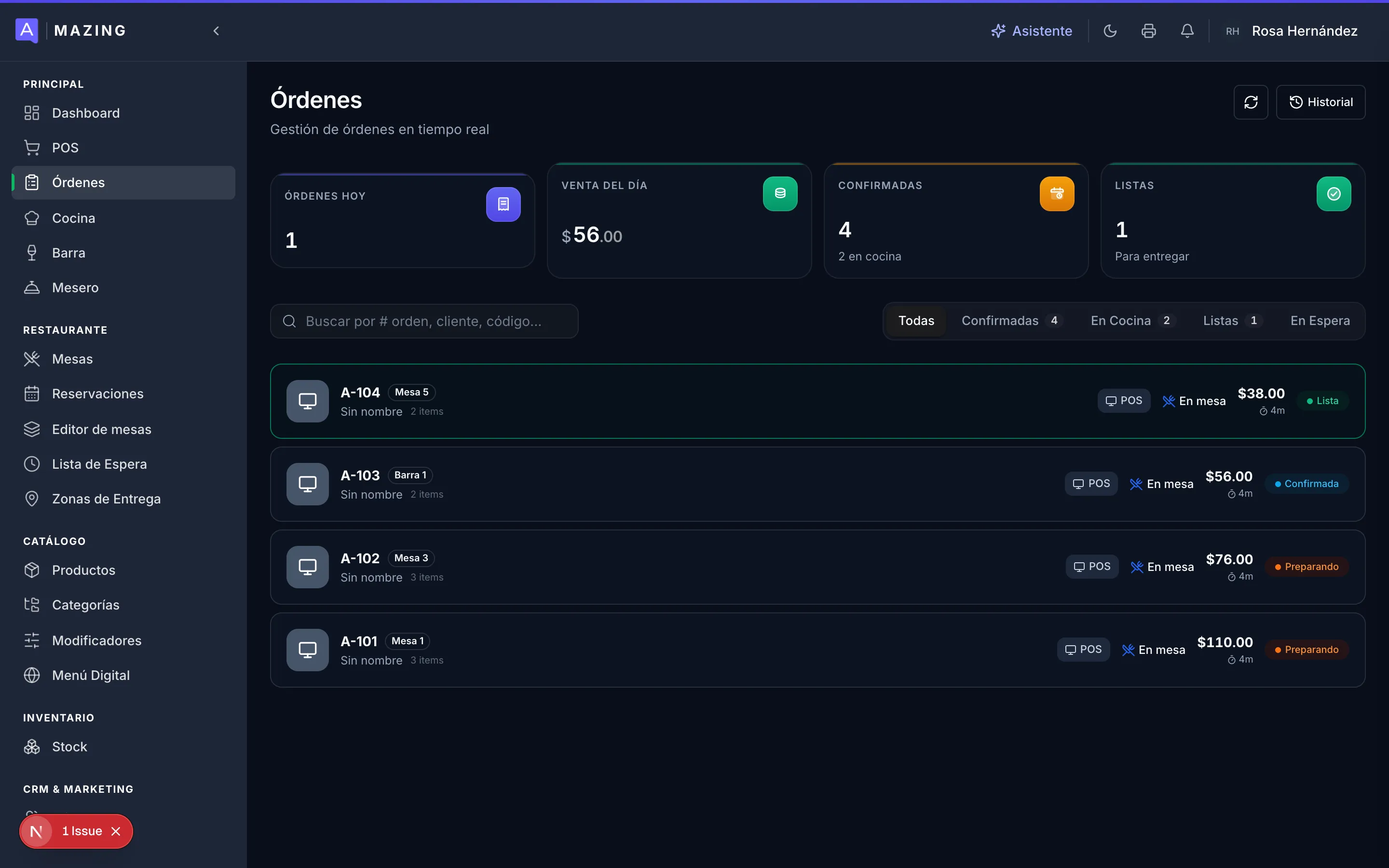Click the Venta del Día green coins icon
This screenshot has height=868, width=1389.
tap(780, 193)
